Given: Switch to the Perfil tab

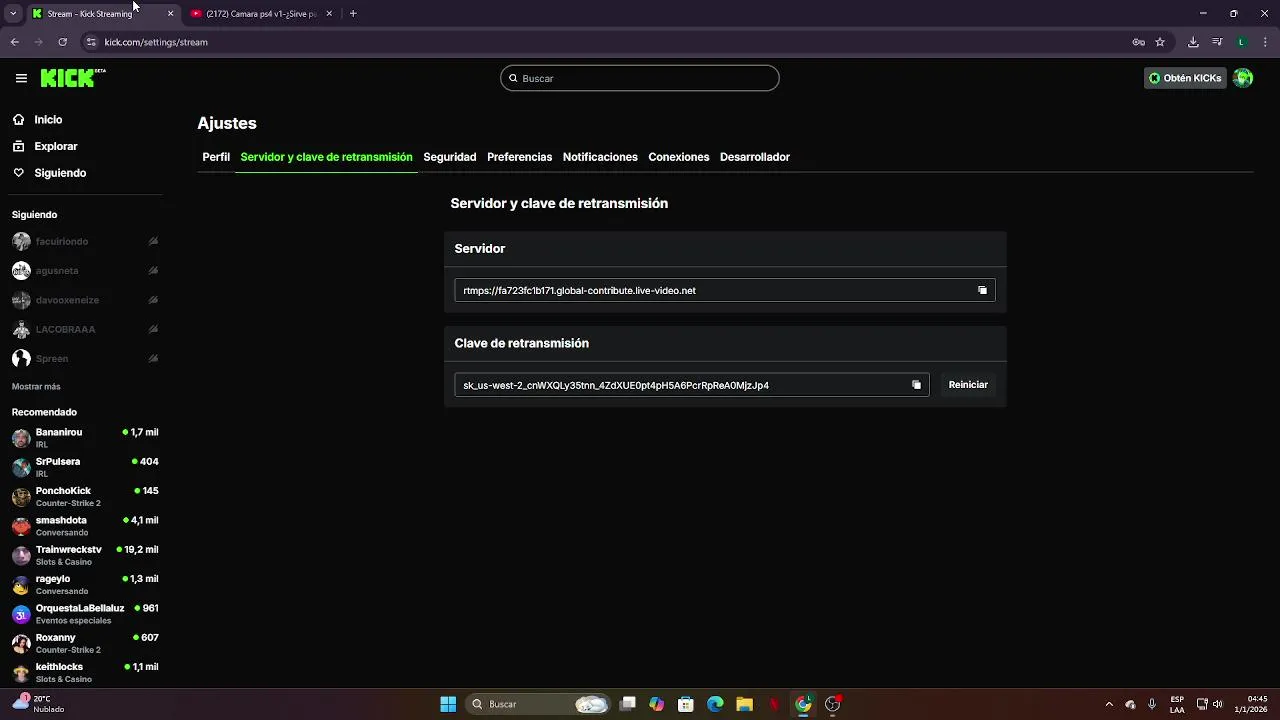Looking at the screenshot, I should (x=216, y=157).
